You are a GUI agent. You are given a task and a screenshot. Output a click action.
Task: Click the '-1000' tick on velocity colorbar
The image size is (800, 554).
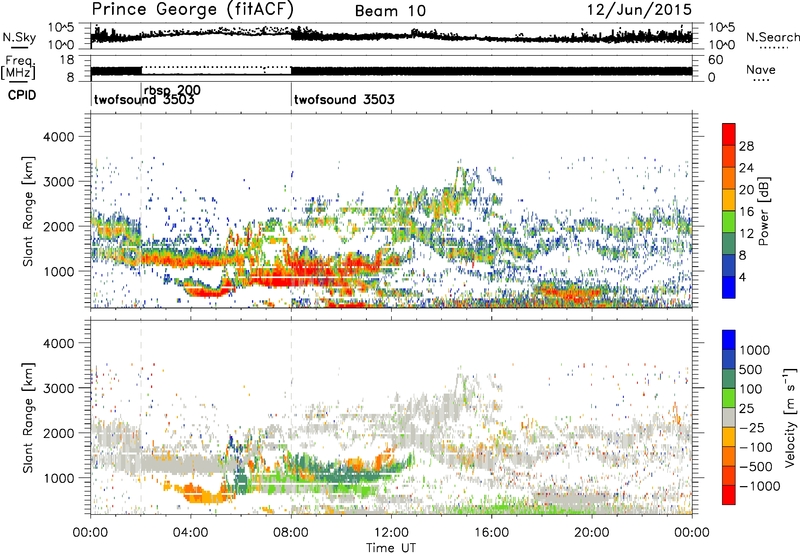(760, 486)
